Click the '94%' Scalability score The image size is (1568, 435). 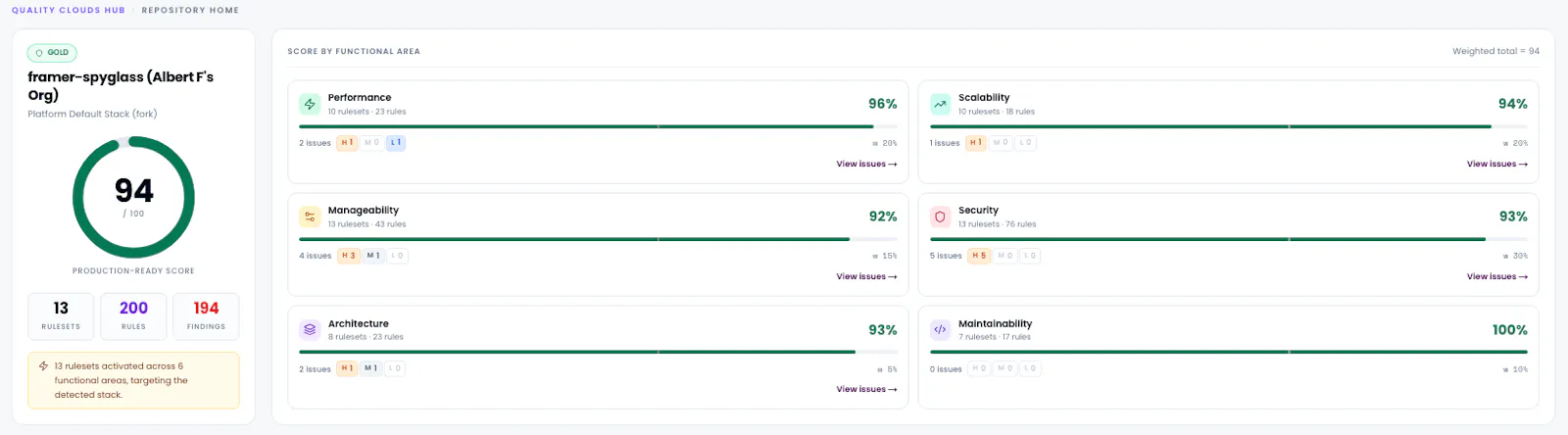[1513, 104]
